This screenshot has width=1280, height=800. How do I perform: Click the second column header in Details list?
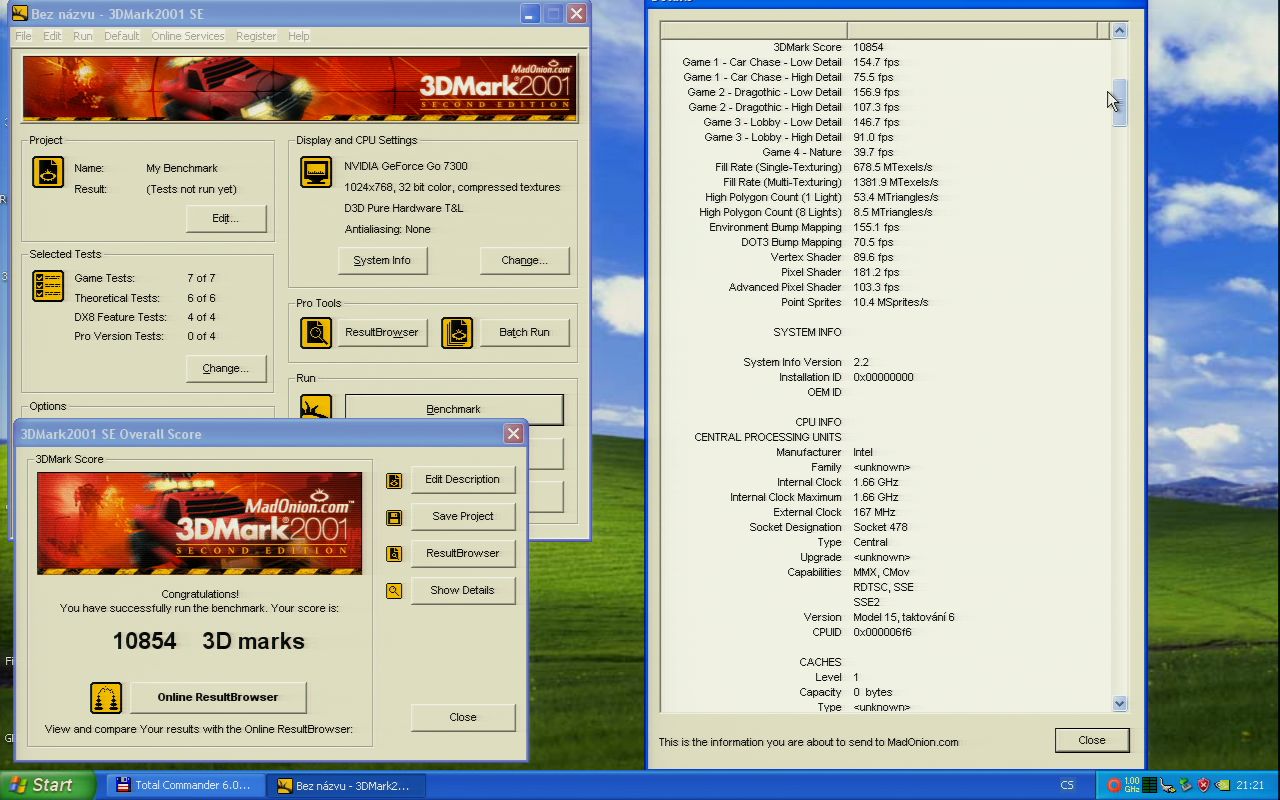point(972,31)
